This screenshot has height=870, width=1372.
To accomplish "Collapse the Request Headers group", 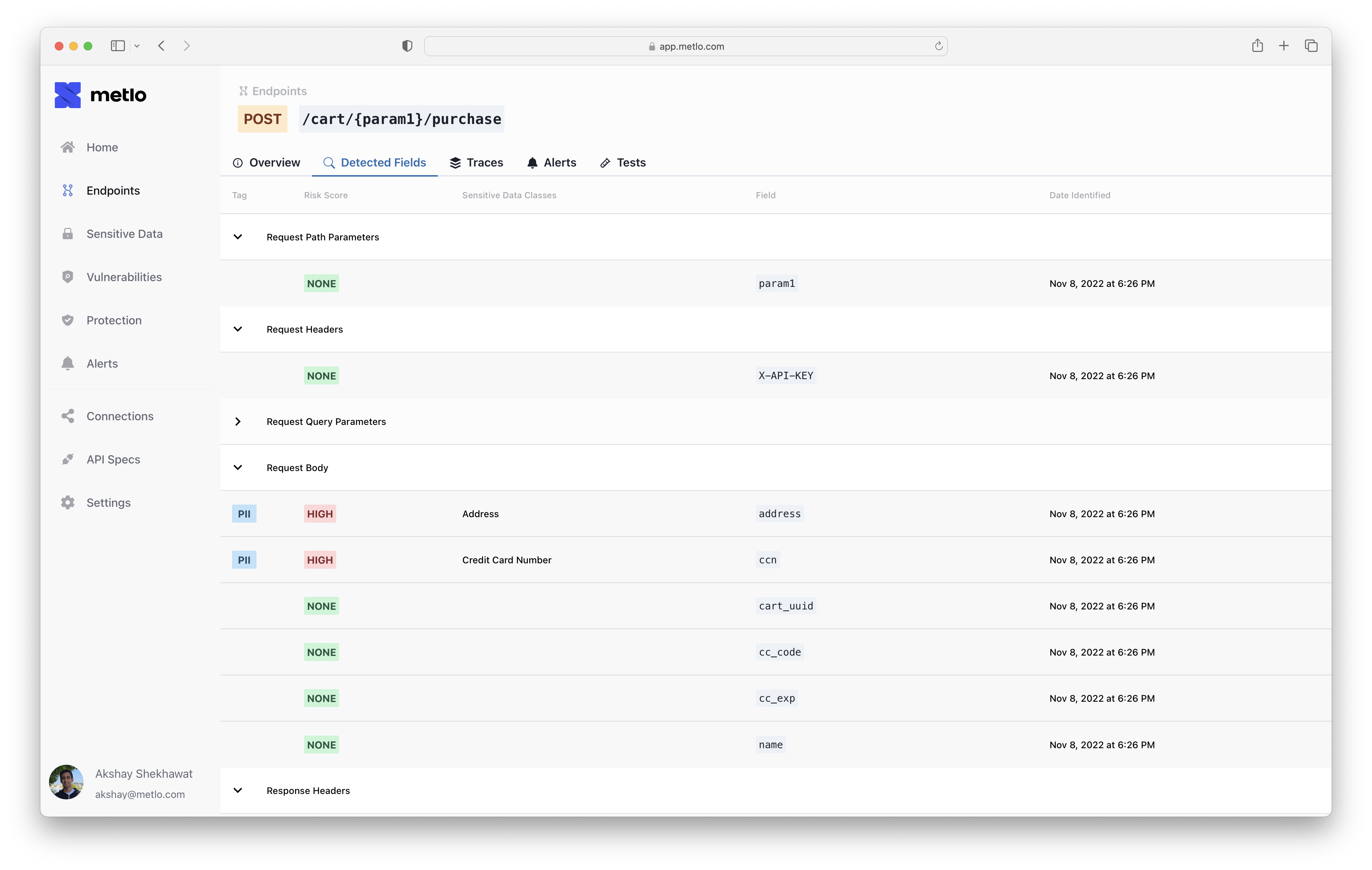I will [237, 329].
